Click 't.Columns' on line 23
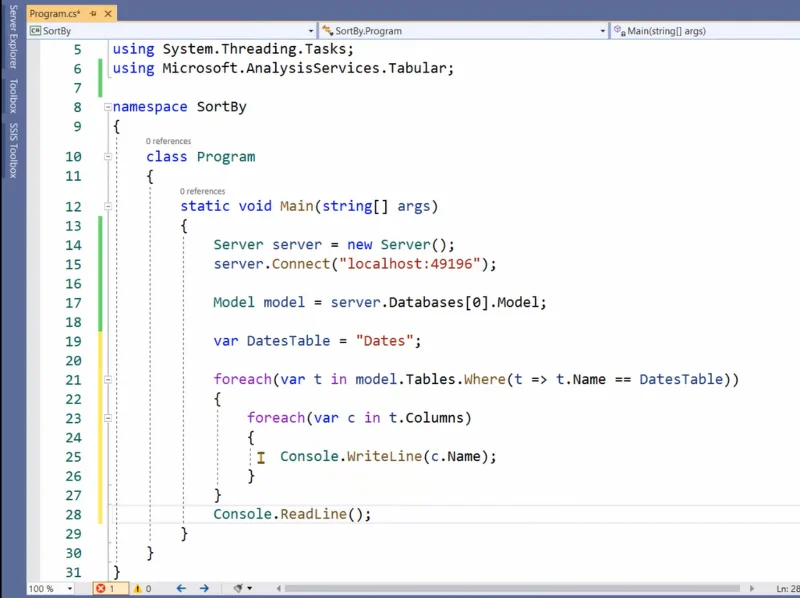This screenshot has width=800, height=598. pyautogui.click(x=426, y=418)
